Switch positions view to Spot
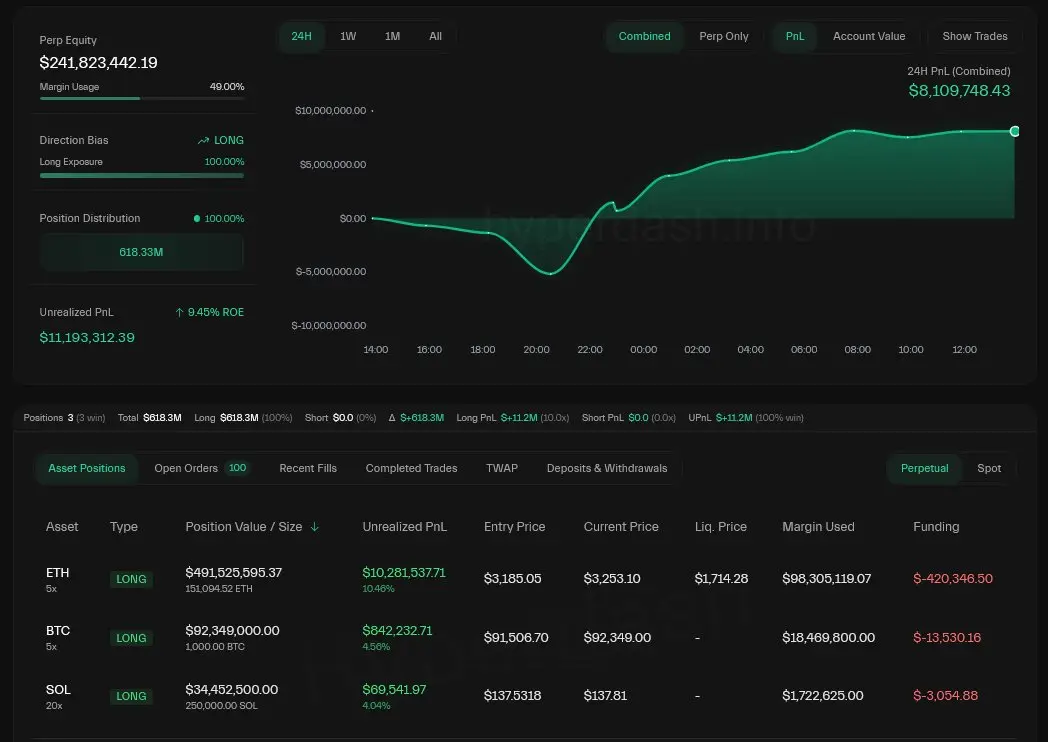The height and width of the screenshot is (742, 1048). click(x=988, y=468)
